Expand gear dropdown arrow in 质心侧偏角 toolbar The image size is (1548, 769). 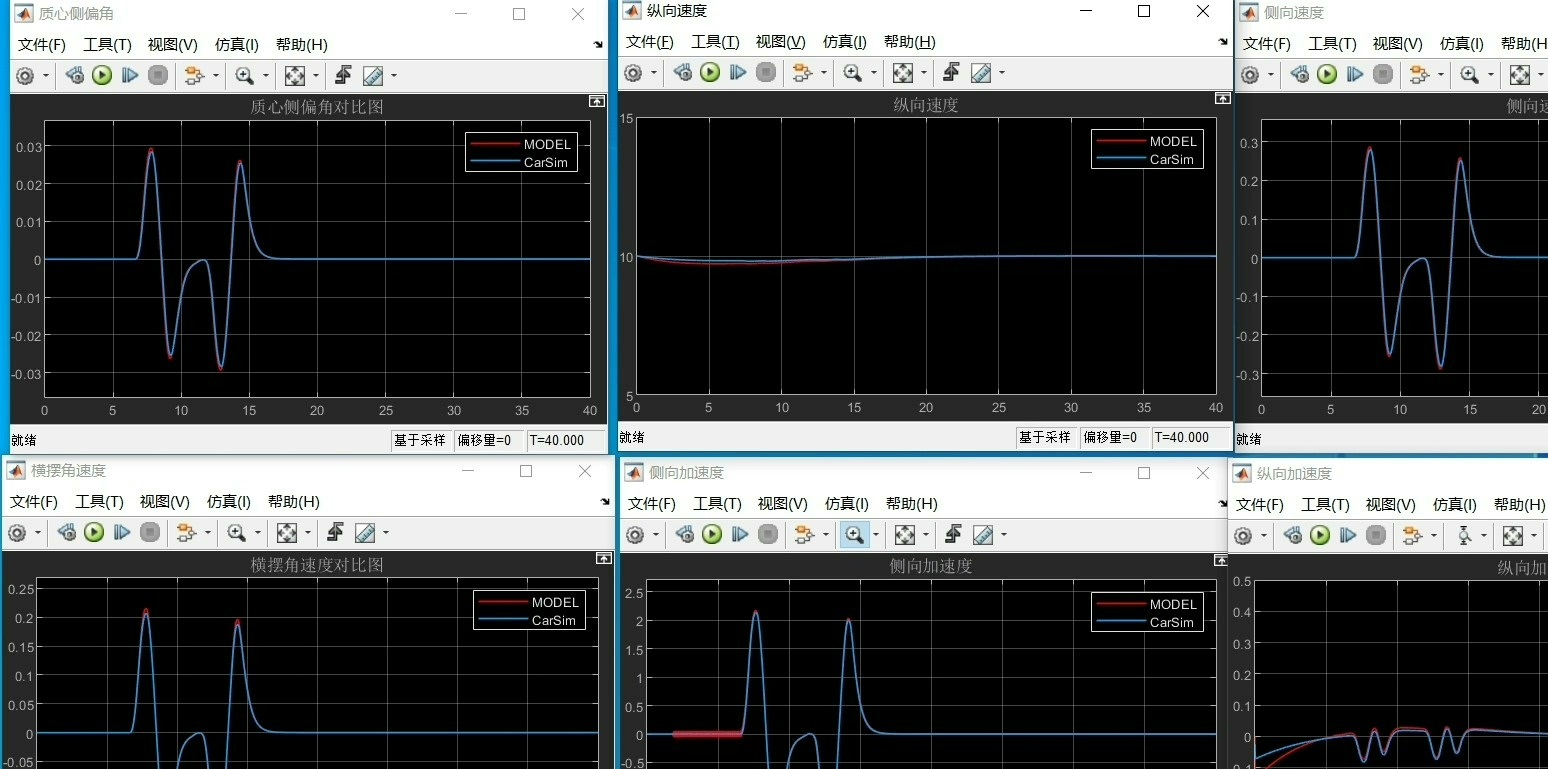[x=45, y=76]
